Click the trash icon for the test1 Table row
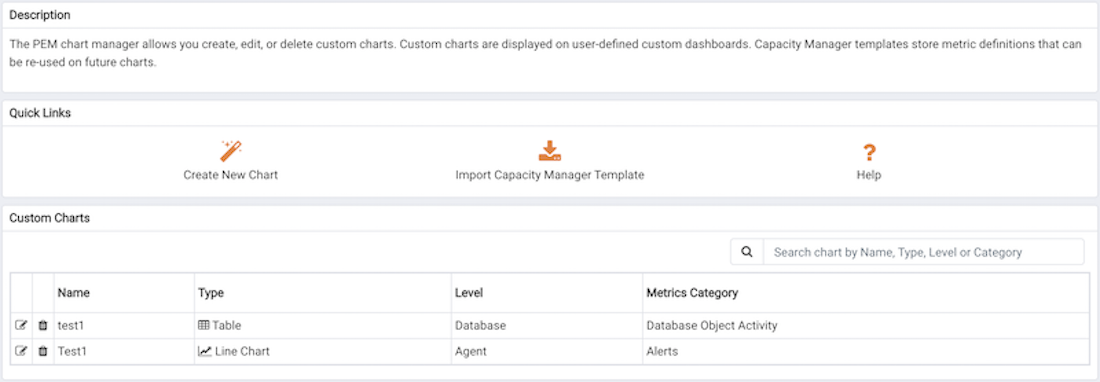The image size is (1100, 382). (43, 326)
